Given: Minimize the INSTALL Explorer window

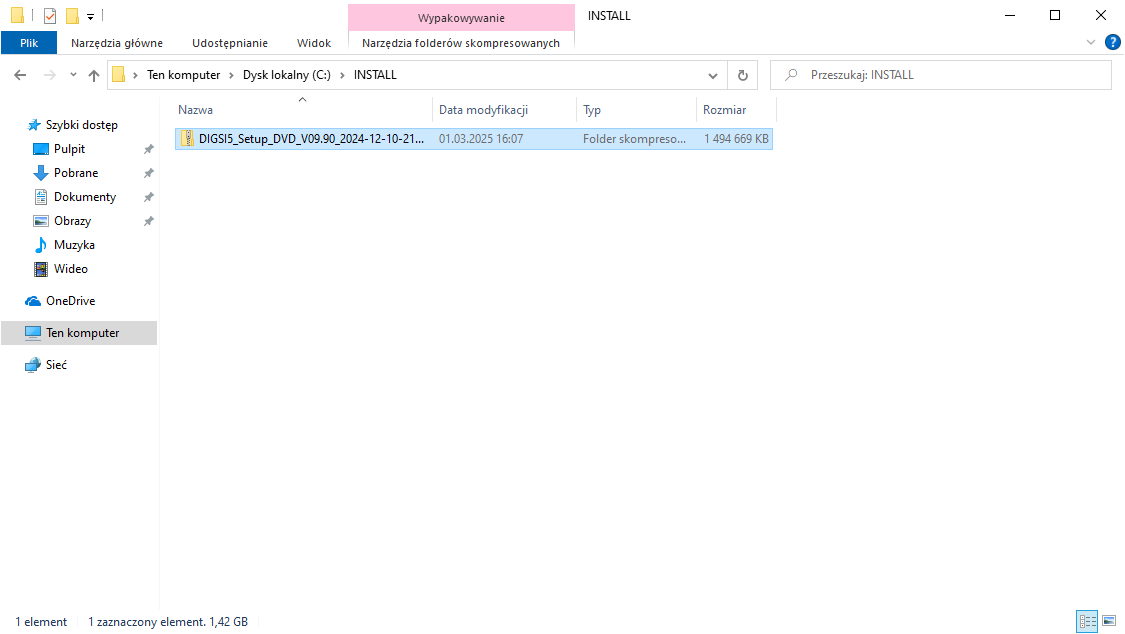Looking at the screenshot, I should [1010, 16].
